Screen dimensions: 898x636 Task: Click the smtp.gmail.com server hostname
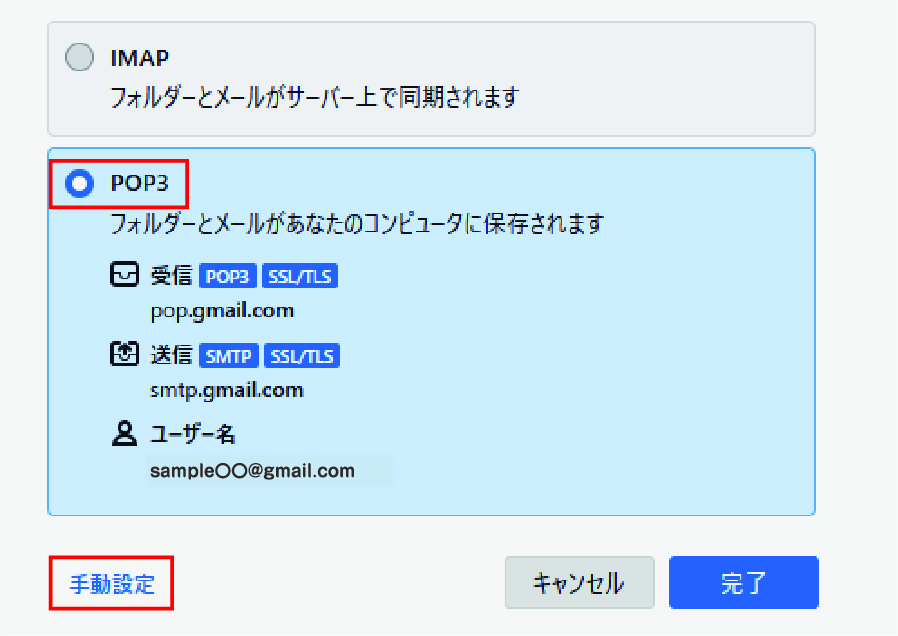(x=226, y=389)
